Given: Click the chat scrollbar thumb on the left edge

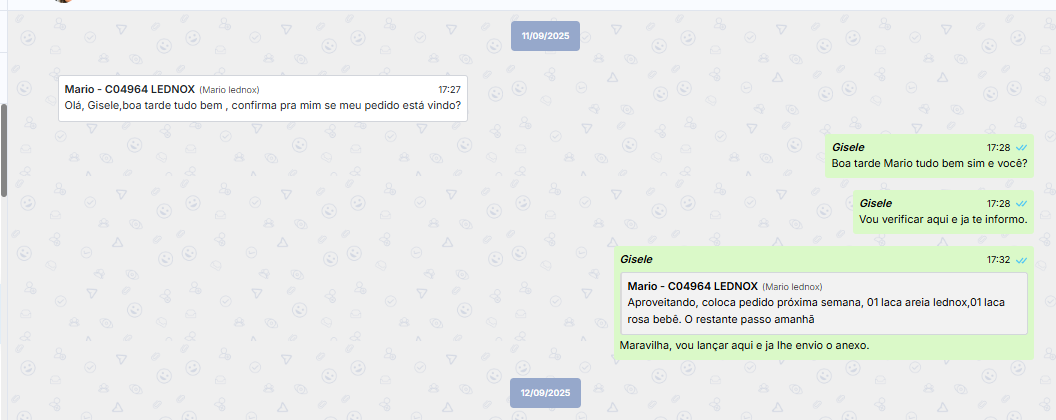Looking at the screenshot, I should click(x=3, y=150).
